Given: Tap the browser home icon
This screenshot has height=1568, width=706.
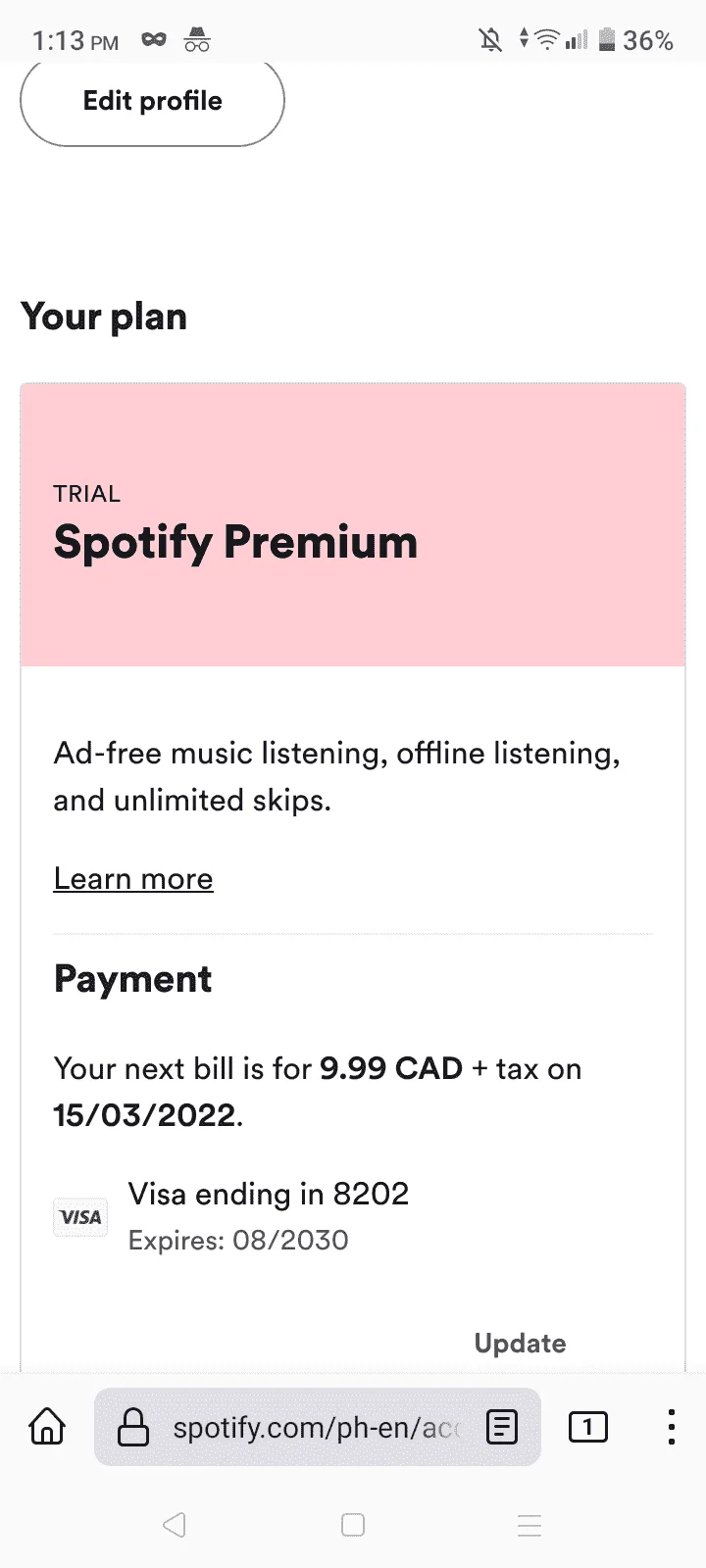Looking at the screenshot, I should click(x=47, y=1427).
